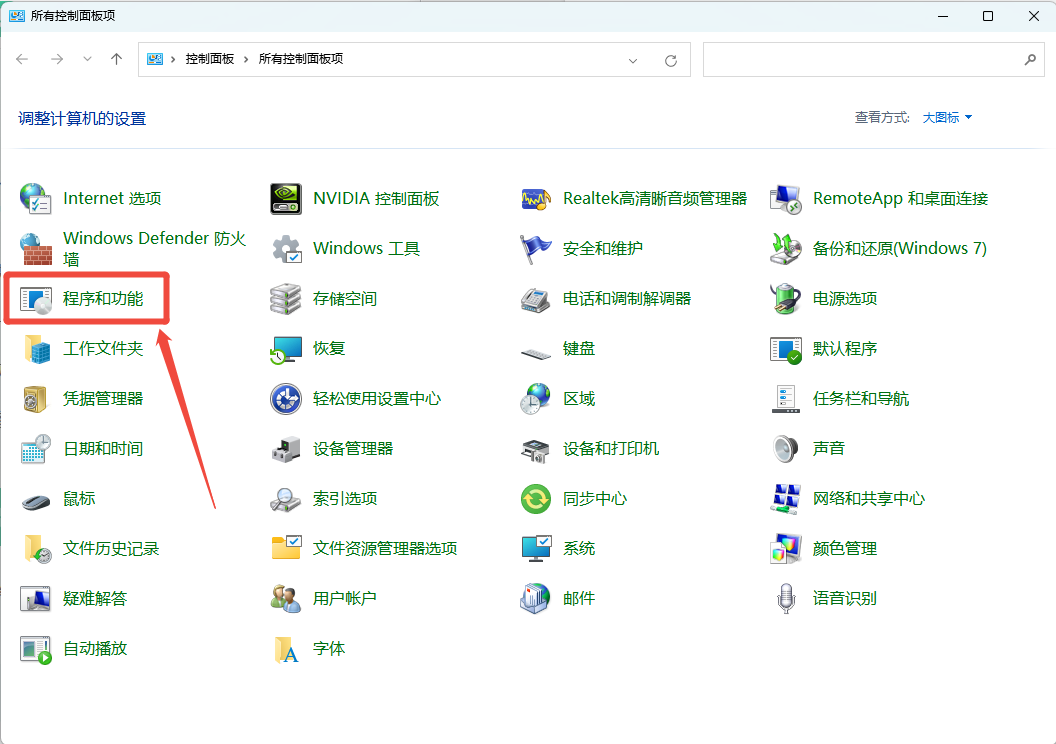Click the 语音识别 microphone icon
The width and height of the screenshot is (1056, 744).
coord(785,599)
